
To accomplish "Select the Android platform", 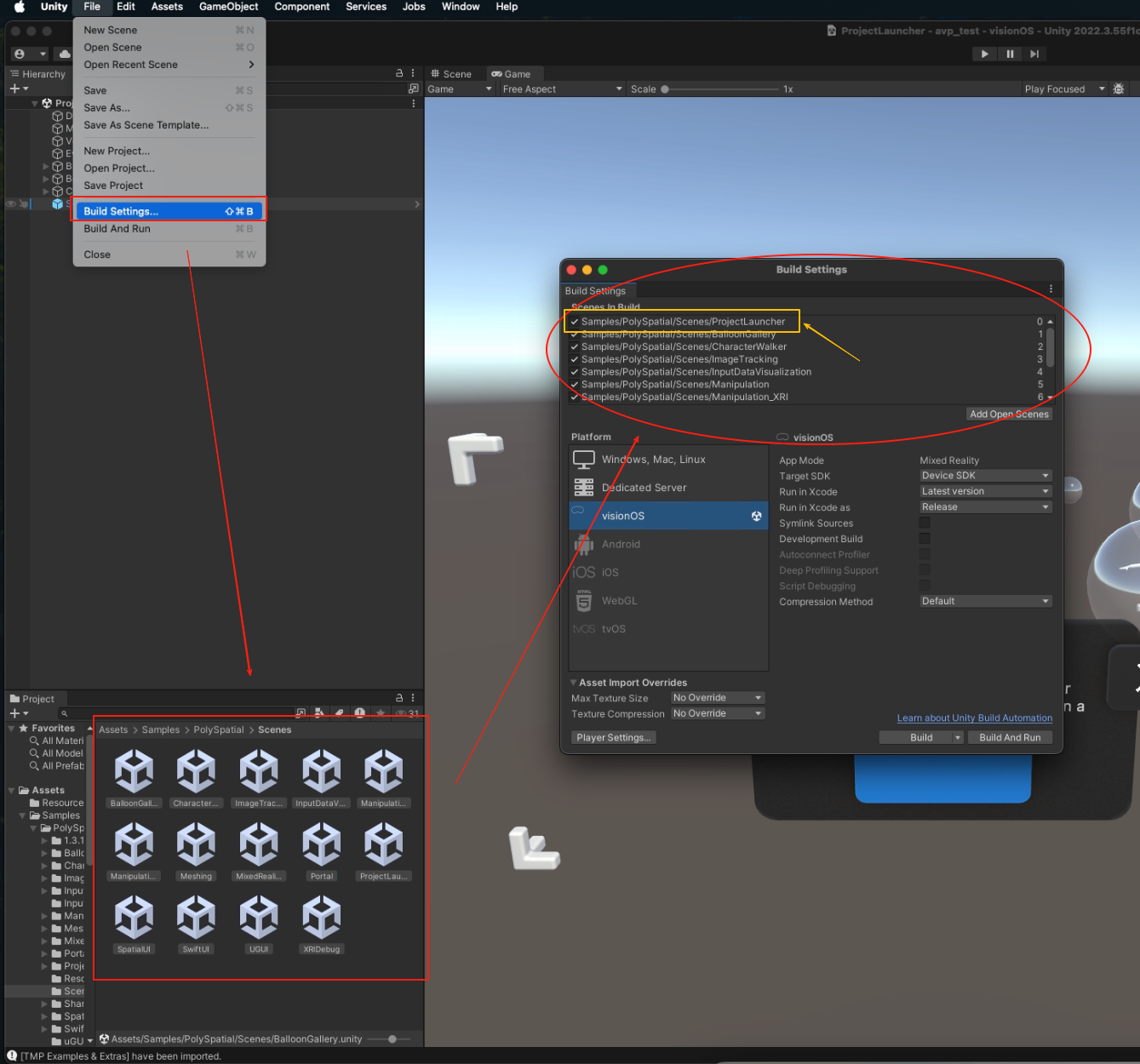I will (668, 544).
